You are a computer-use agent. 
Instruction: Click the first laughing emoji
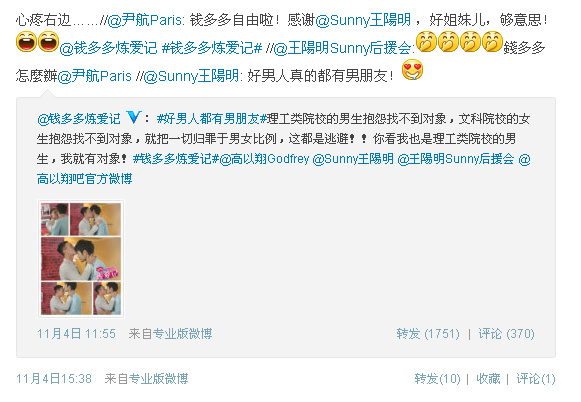26,42
